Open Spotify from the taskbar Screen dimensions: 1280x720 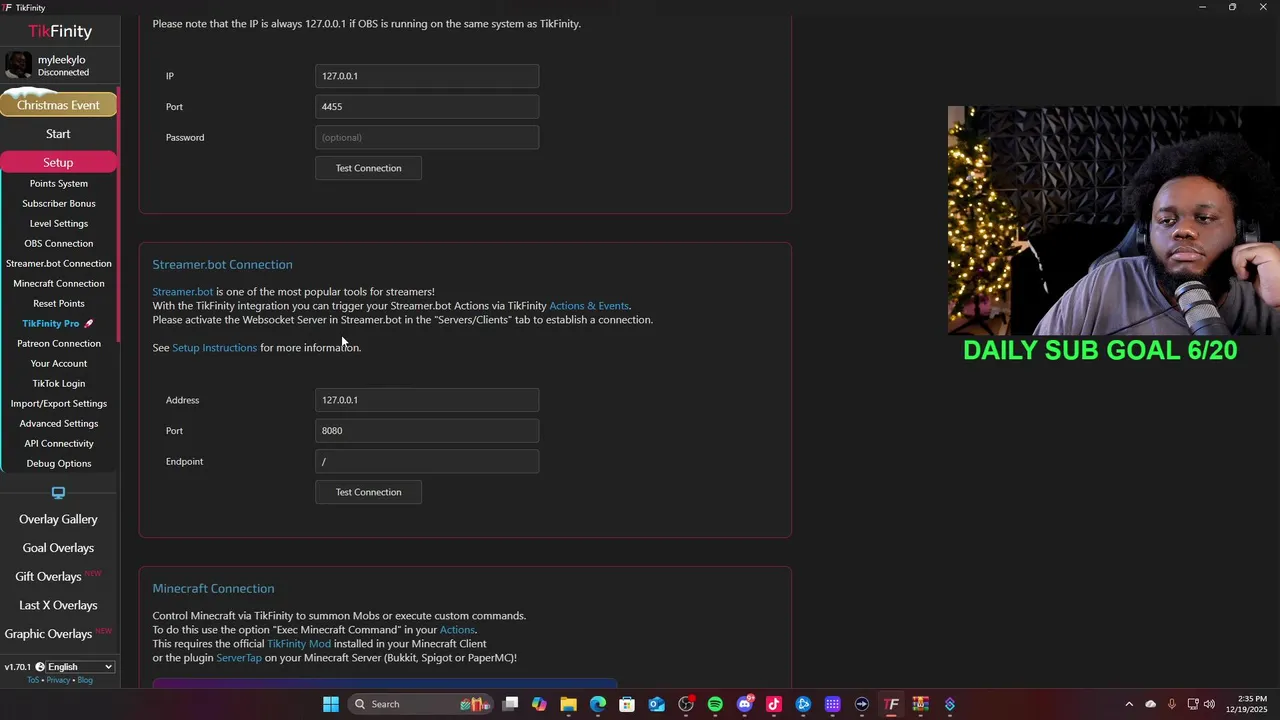click(715, 704)
